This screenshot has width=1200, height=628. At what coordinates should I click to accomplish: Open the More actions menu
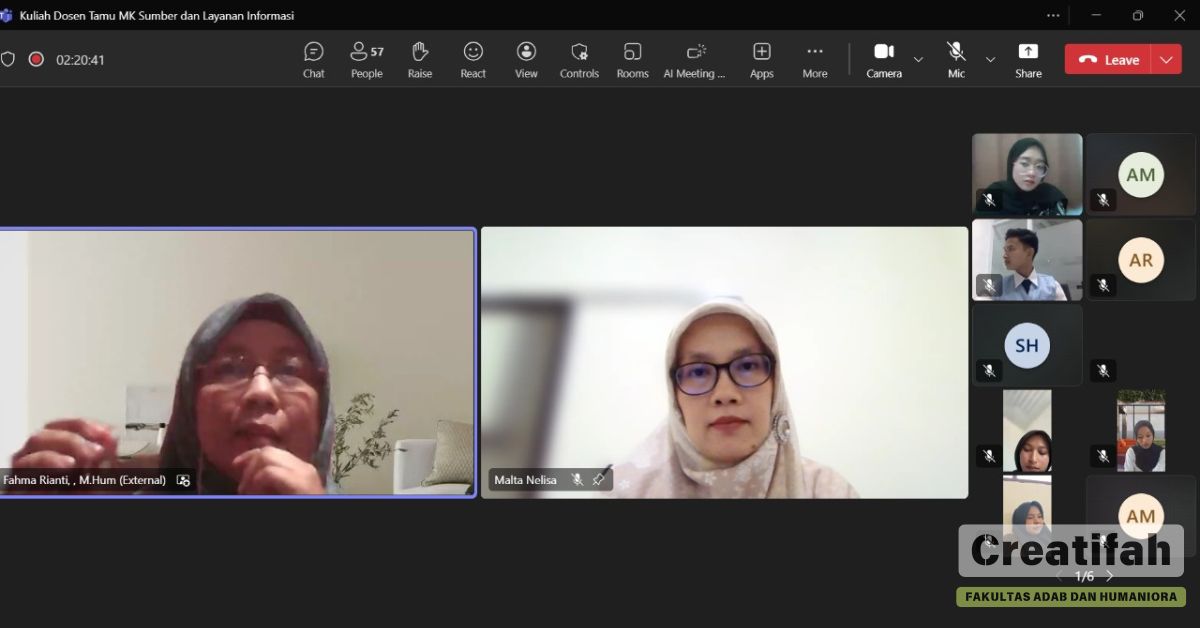[x=814, y=59]
